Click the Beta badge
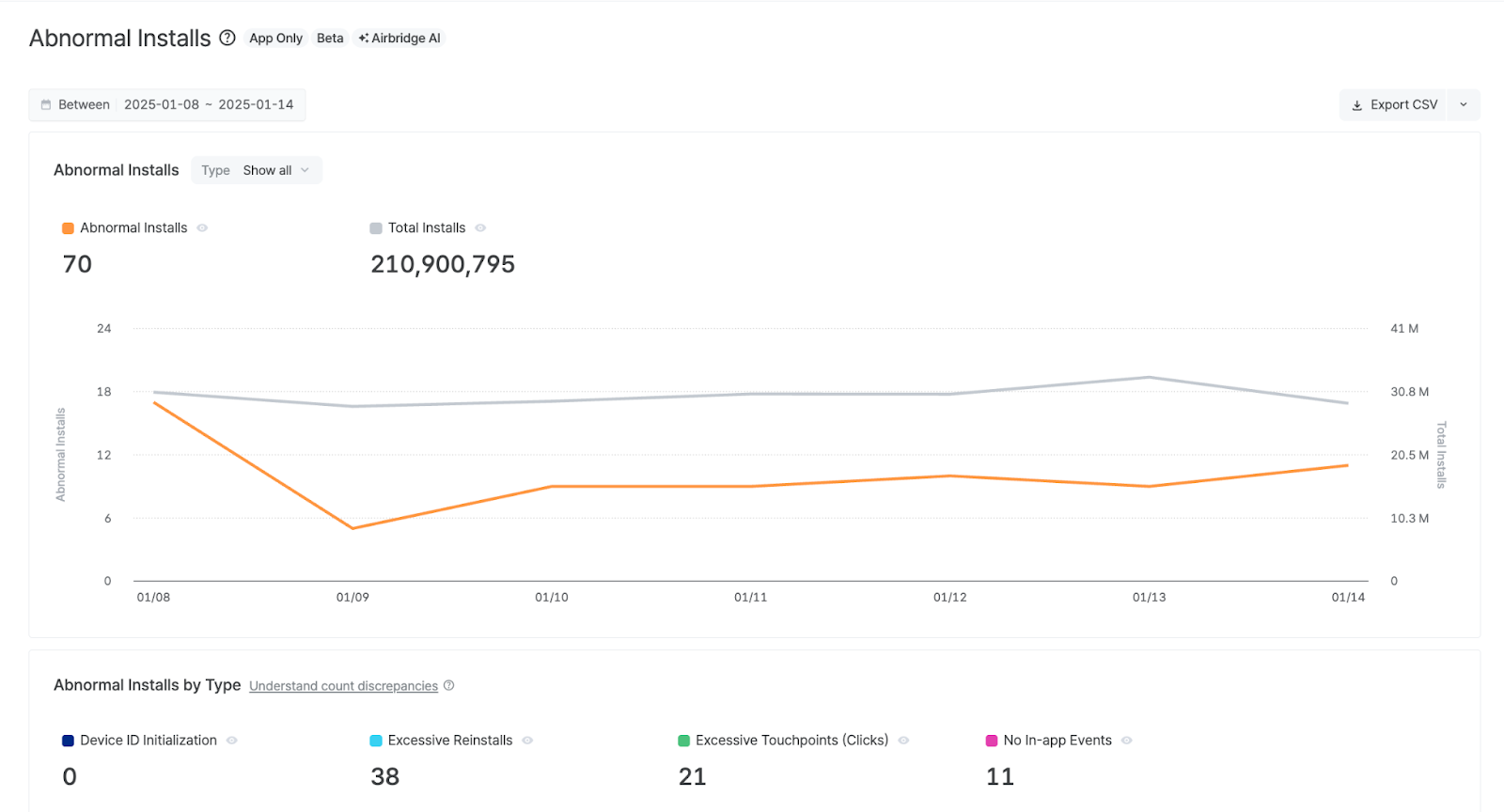This screenshot has width=1504, height=812. pos(330,39)
